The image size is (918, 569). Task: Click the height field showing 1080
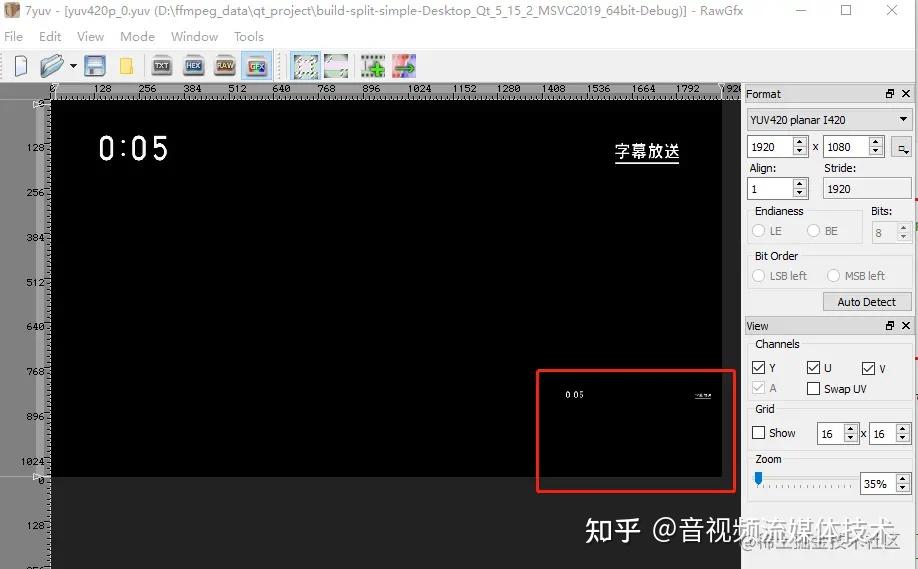[x=846, y=147]
